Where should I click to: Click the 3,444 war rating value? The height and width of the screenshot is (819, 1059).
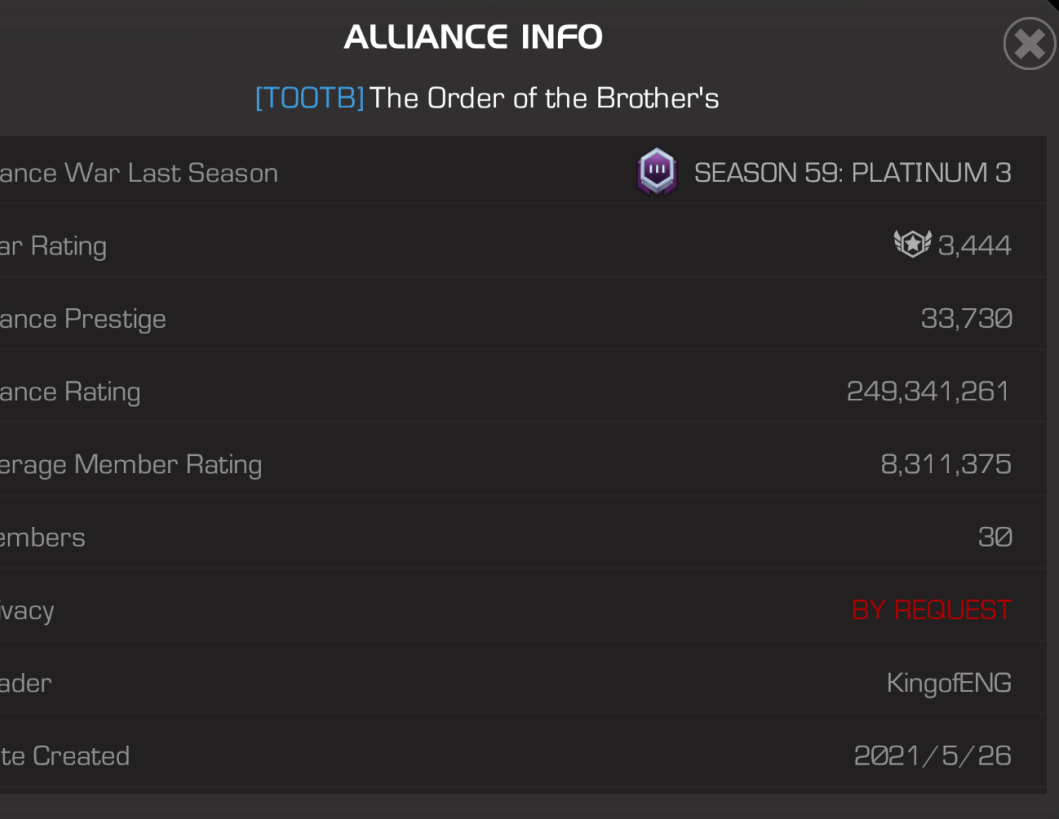[x=975, y=246]
